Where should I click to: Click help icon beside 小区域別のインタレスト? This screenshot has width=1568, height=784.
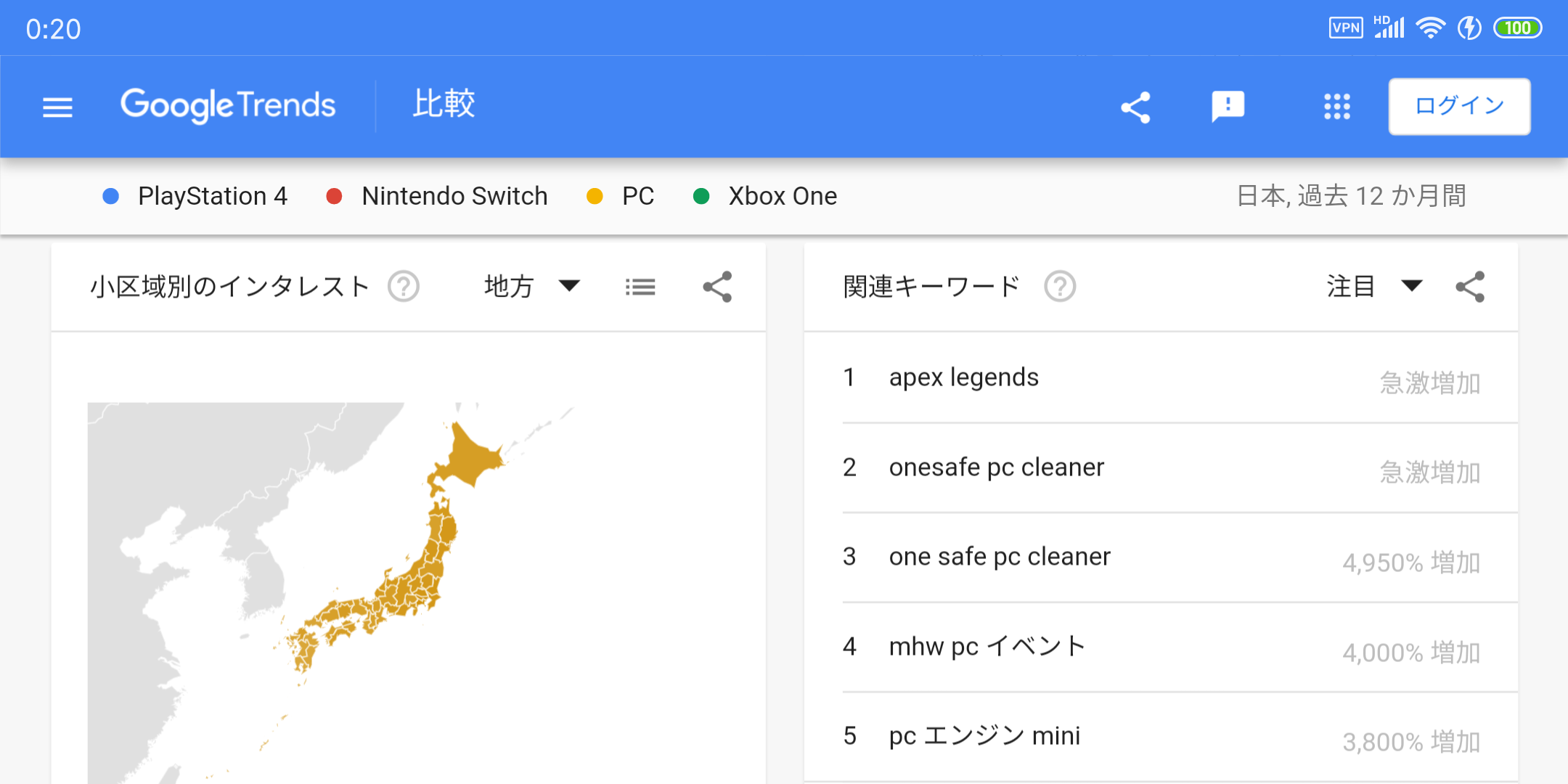tap(404, 287)
